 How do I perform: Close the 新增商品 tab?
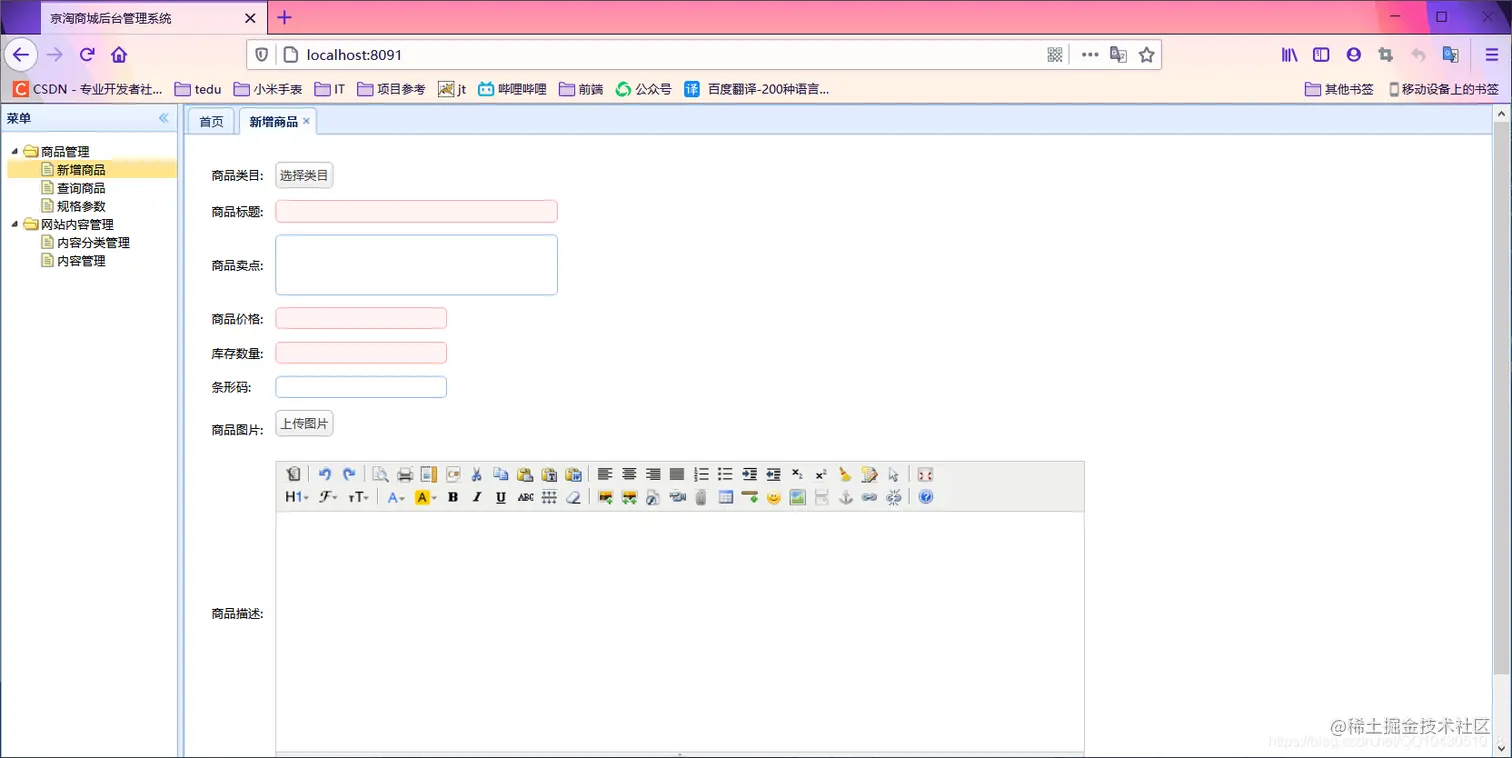click(306, 121)
